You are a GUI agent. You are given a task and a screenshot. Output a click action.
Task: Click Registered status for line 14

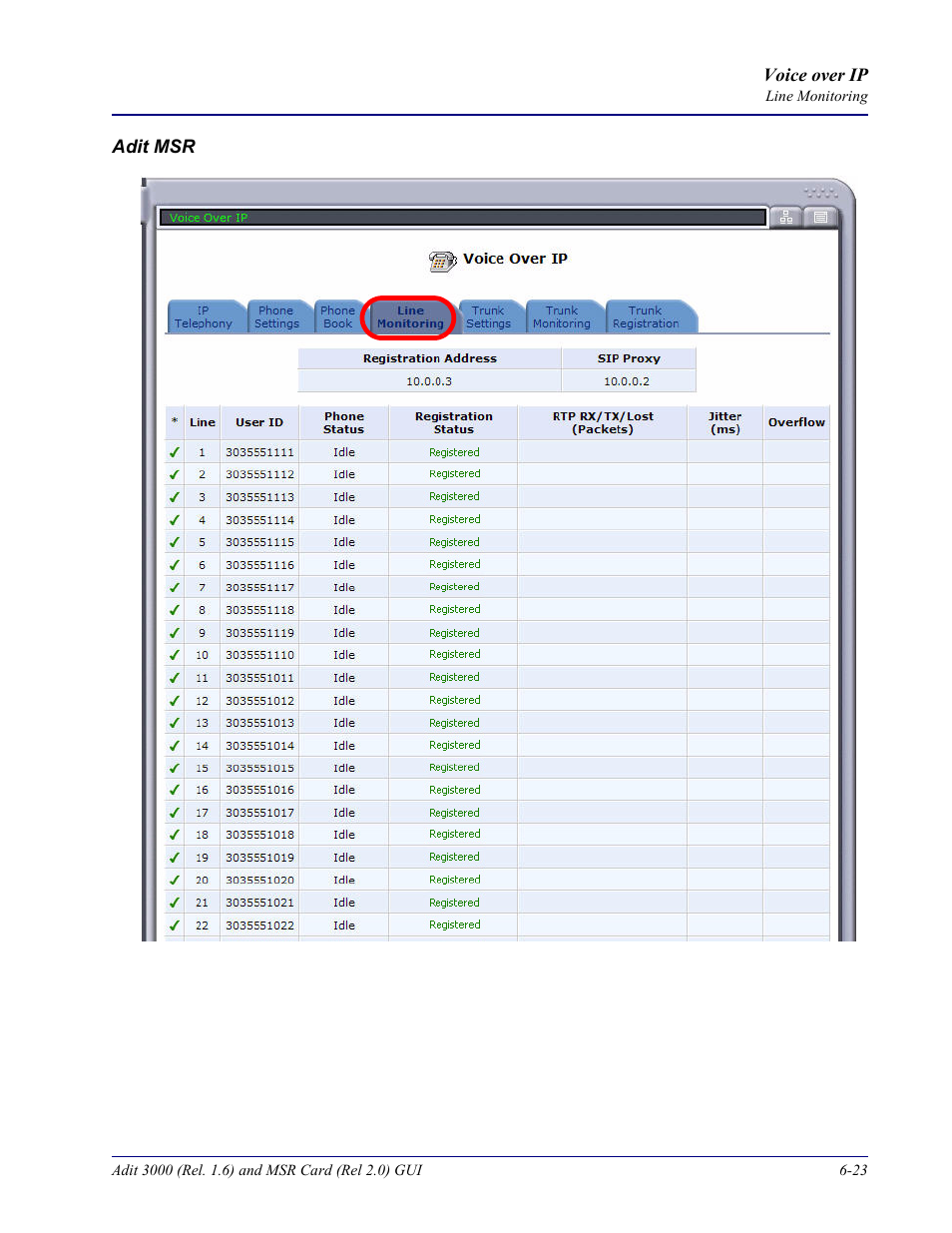[454, 745]
